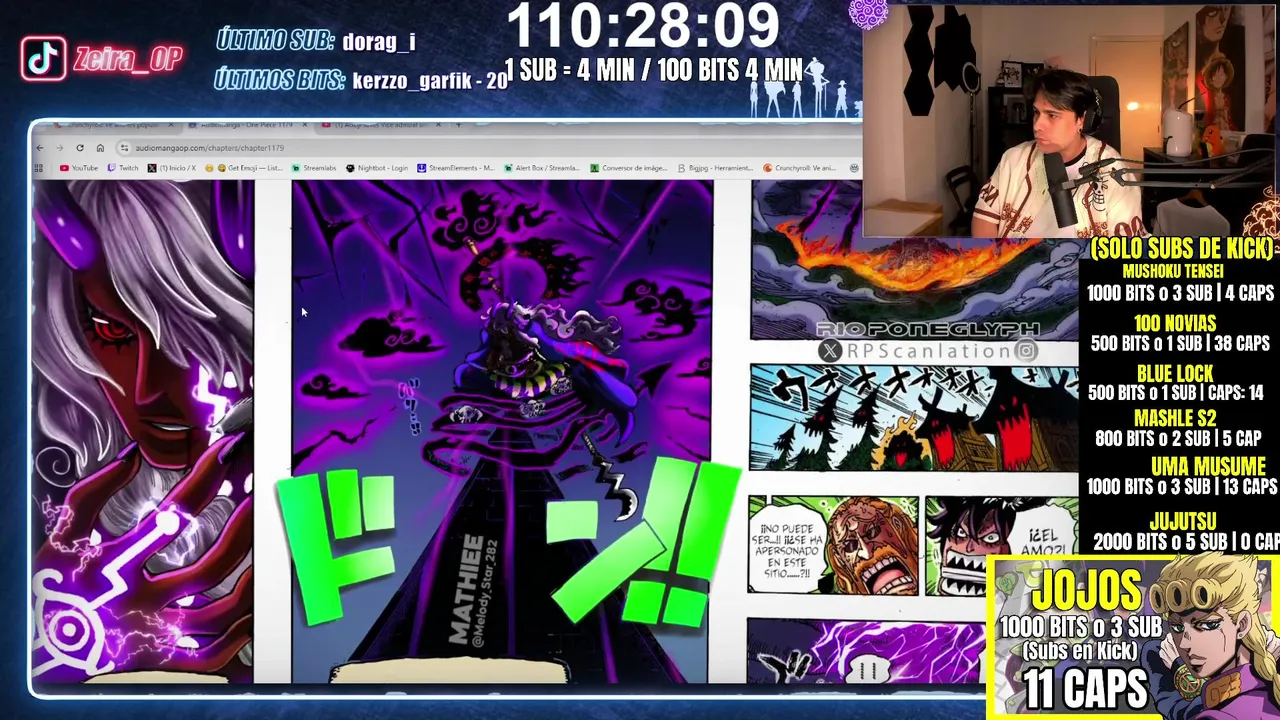Open the Crunchyroll bookmark
The width and height of the screenshot is (1280, 720).
(799, 168)
